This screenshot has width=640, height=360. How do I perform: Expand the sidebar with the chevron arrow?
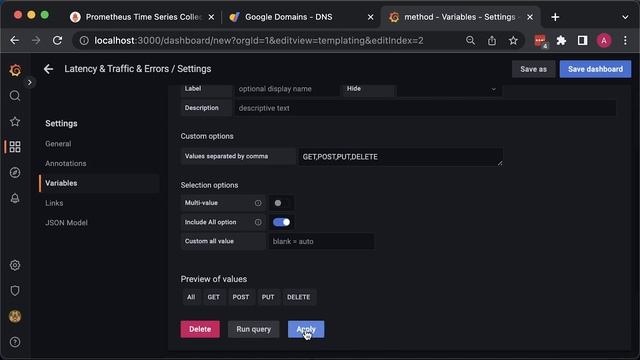pos(29,82)
